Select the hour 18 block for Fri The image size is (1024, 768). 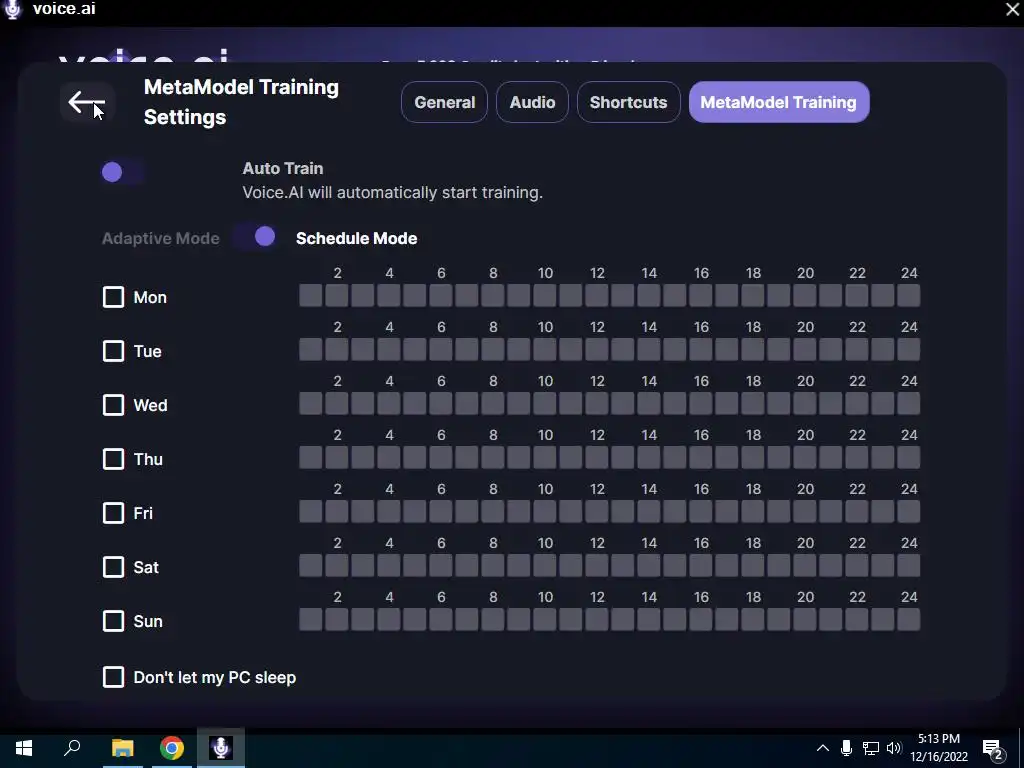[x=752, y=511]
